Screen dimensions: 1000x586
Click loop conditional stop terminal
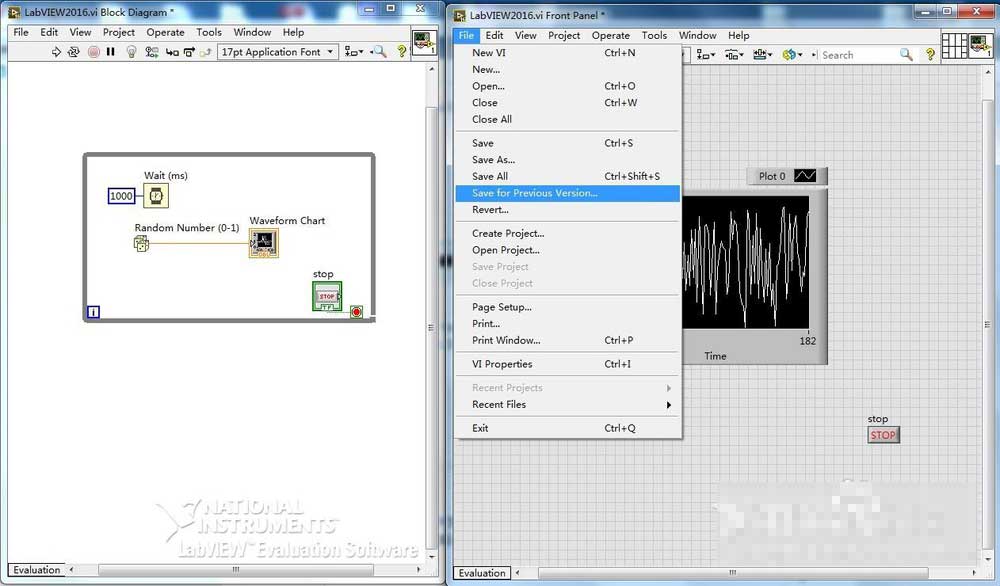pyautogui.click(x=357, y=312)
